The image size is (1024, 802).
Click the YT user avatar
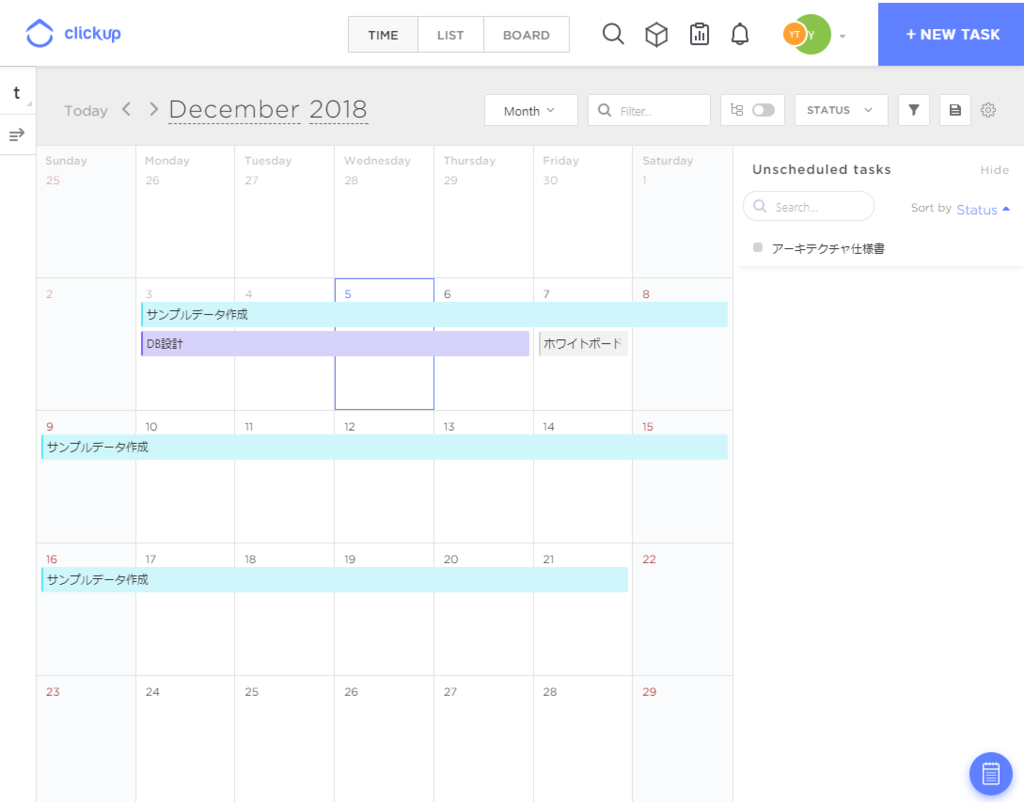coord(793,34)
